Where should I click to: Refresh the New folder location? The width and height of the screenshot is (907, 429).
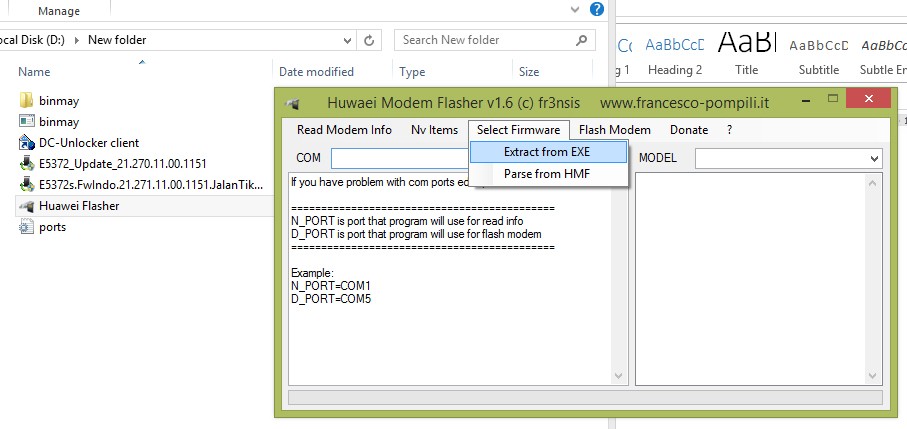[x=369, y=40]
